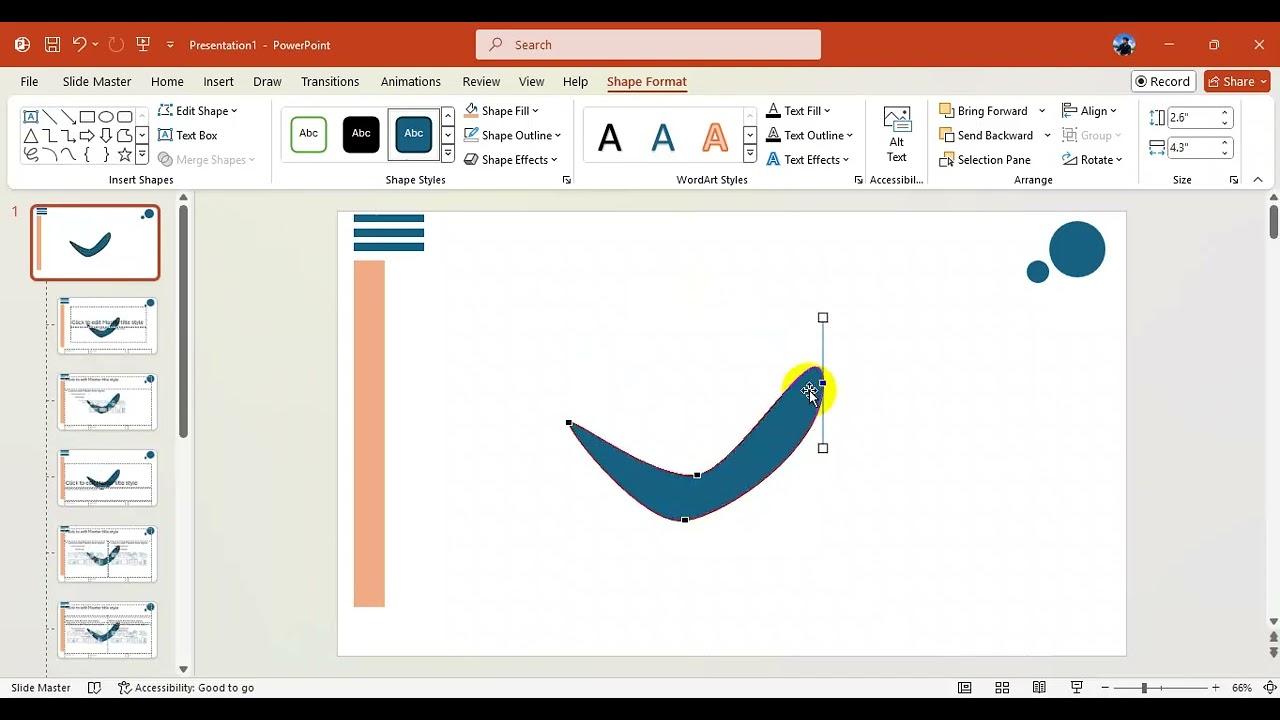Switch to the Insert tab
The width and height of the screenshot is (1280, 720).
218,82
